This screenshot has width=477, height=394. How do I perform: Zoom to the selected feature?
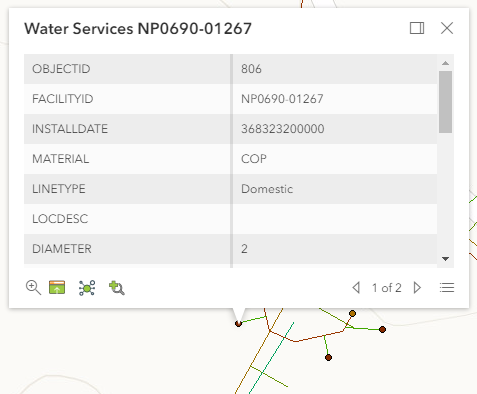(33, 288)
